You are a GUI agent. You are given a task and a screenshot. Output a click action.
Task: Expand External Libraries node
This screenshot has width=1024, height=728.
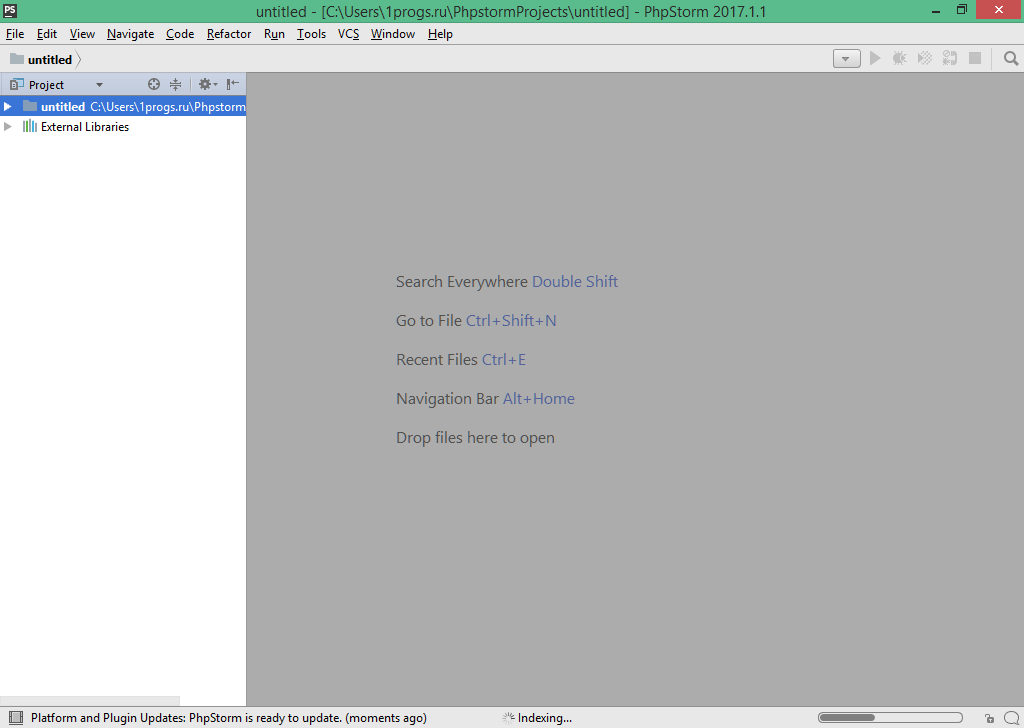tap(8, 127)
